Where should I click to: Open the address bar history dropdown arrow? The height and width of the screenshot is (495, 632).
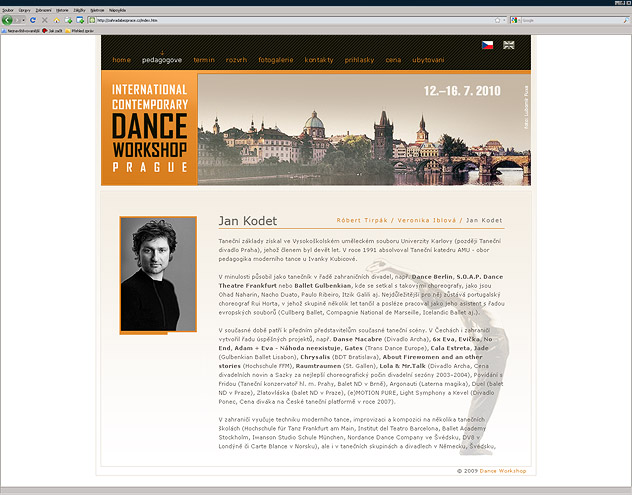[x=504, y=20]
